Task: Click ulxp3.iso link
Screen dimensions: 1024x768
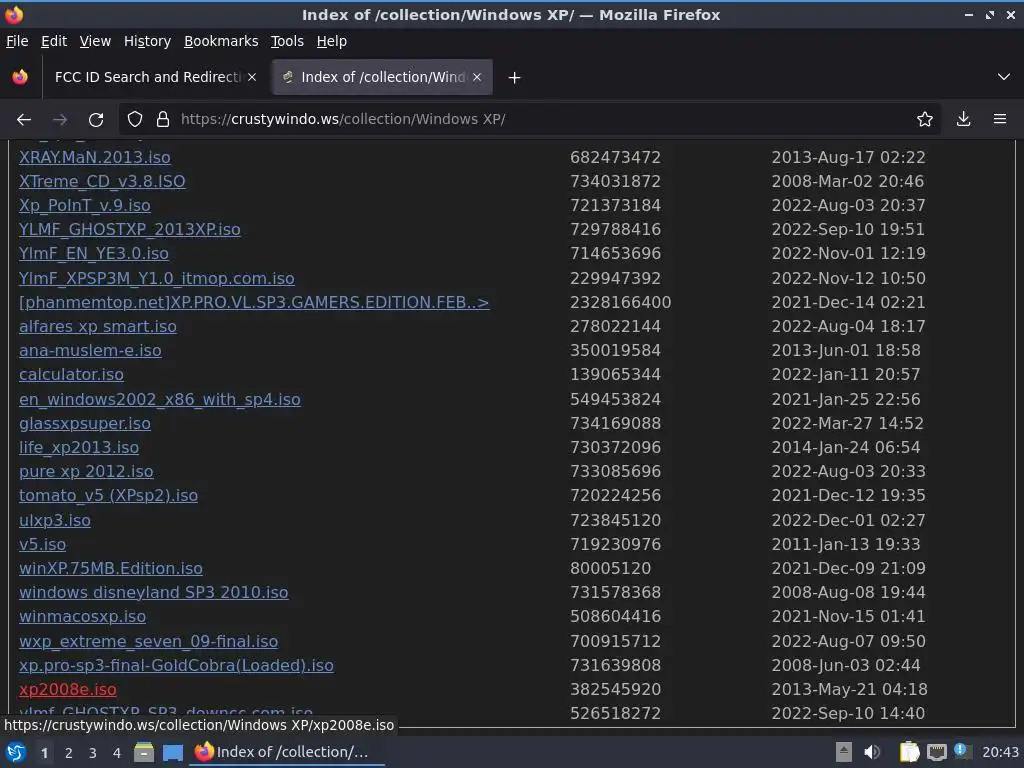Action: (55, 520)
